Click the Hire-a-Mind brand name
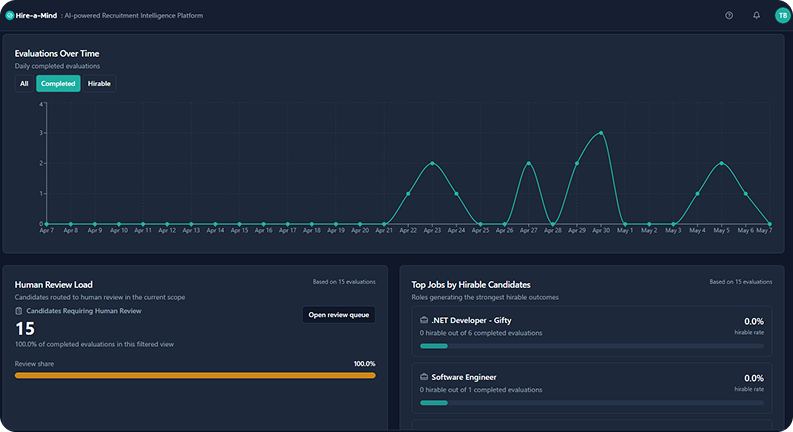 (x=36, y=16)
